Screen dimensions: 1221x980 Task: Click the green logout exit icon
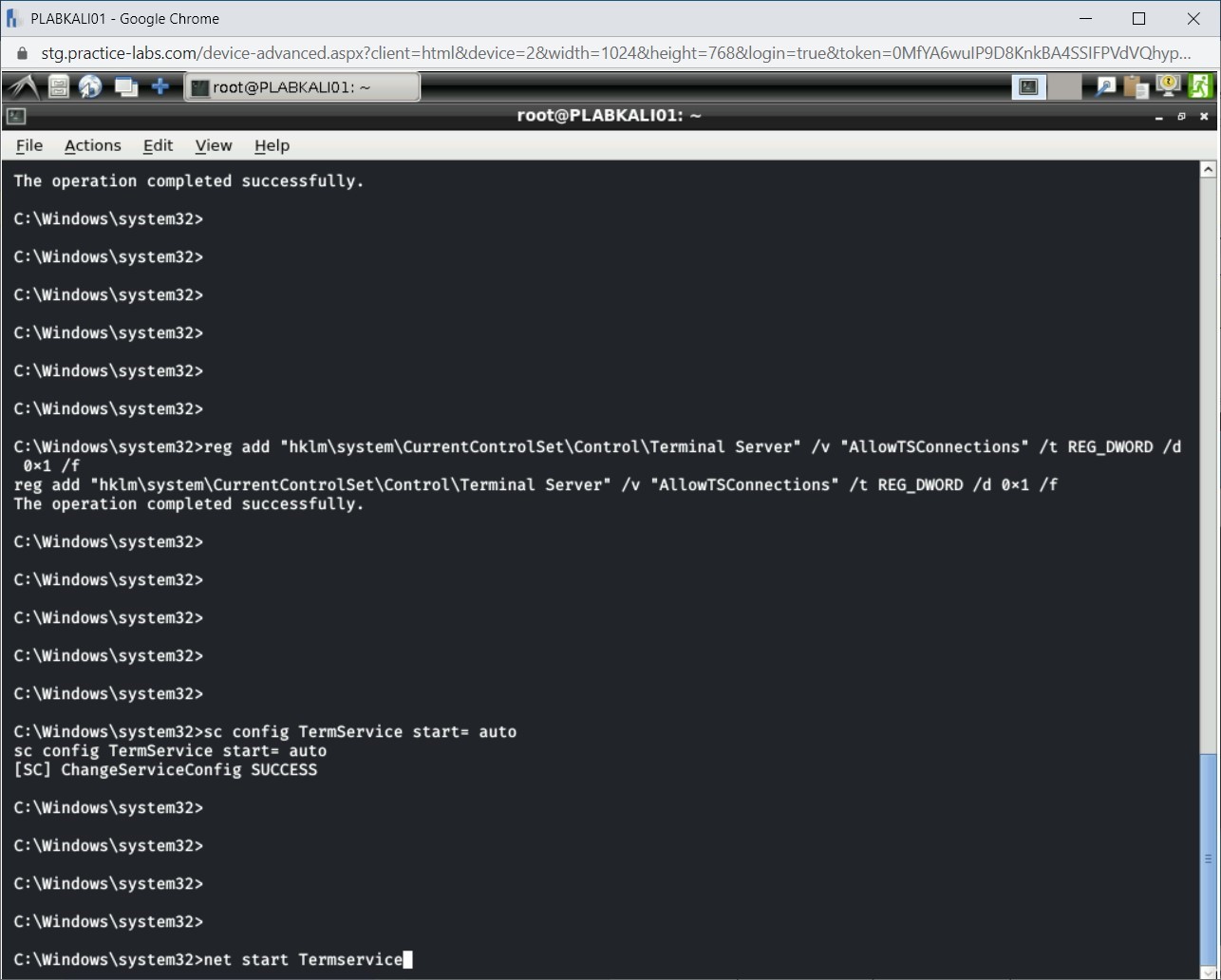tap(1200, 86)
